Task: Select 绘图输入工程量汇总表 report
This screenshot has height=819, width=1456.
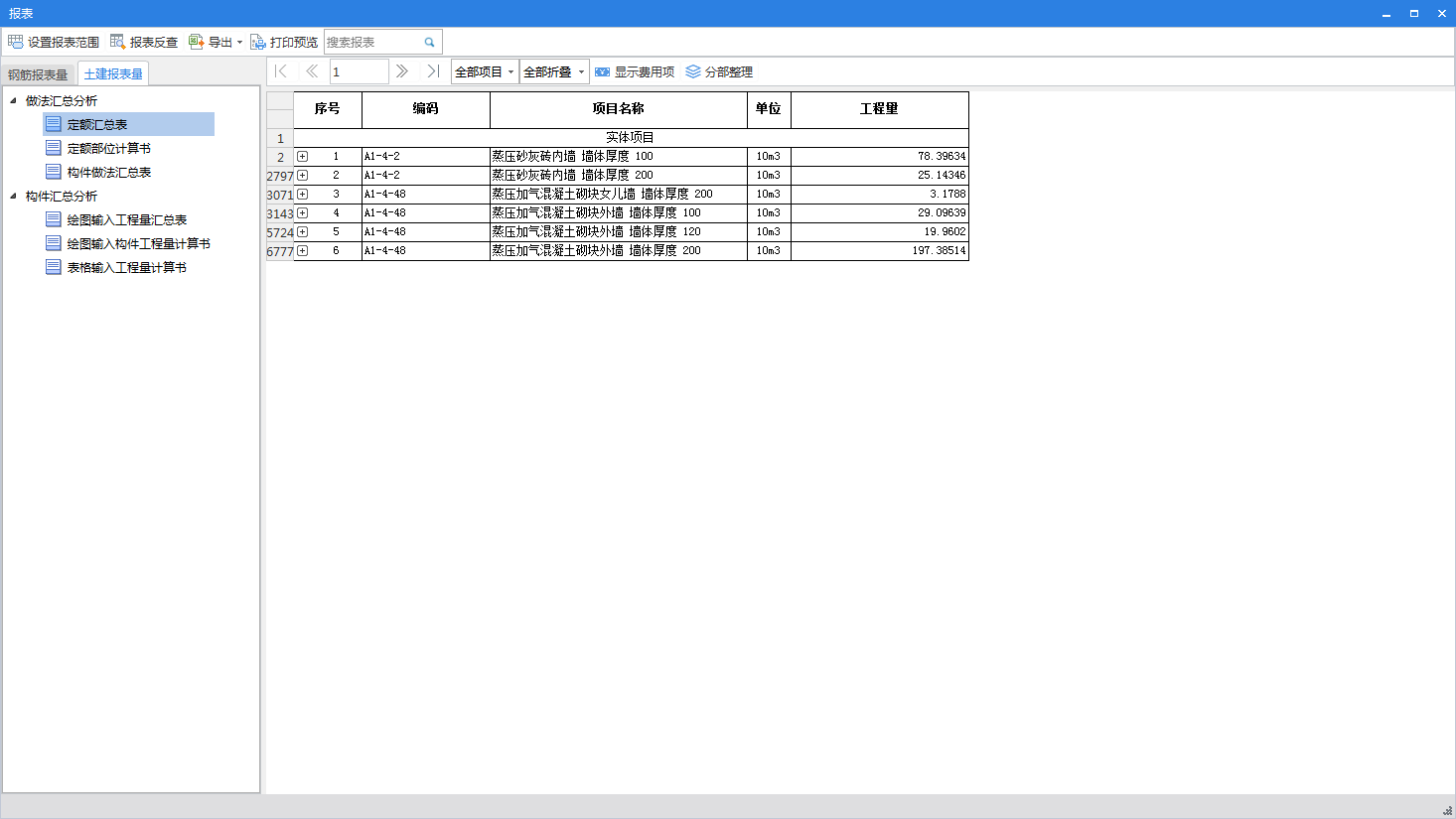Action: (x=127, y=219)
